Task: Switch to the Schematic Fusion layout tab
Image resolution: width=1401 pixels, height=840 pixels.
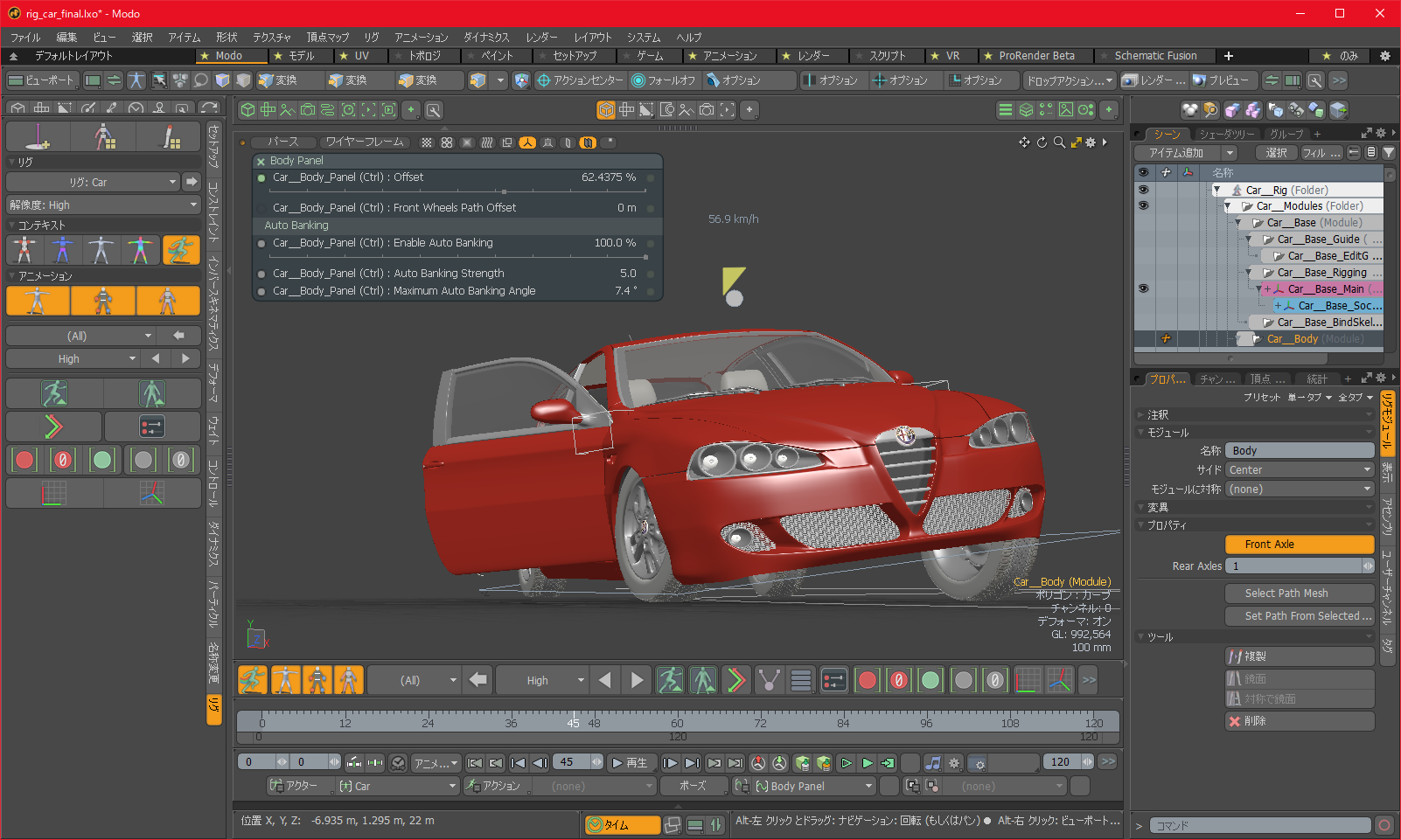Action: [x=1155, y=56]
